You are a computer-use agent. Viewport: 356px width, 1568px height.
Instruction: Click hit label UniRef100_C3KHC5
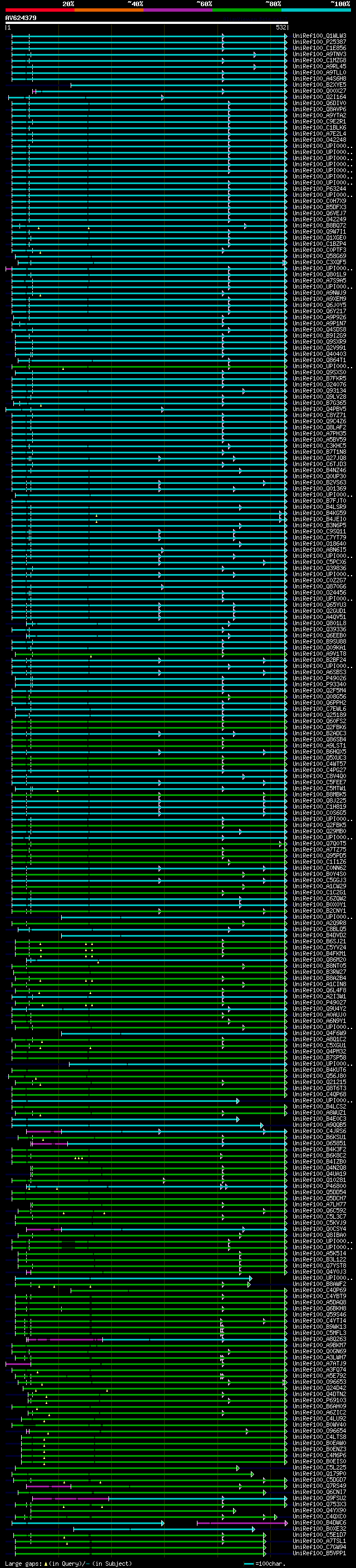click(319, 446)
